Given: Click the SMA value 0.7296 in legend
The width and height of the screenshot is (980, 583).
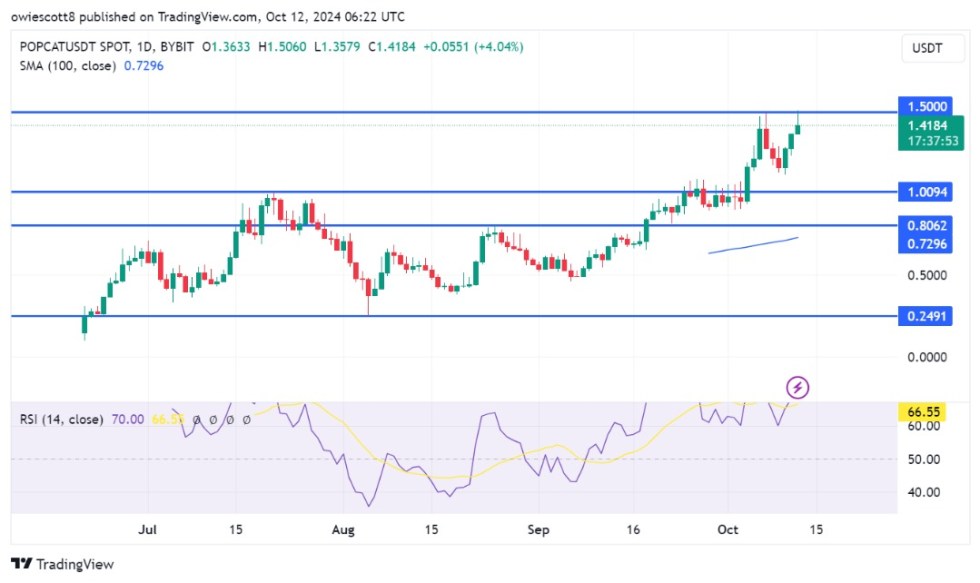Looking at the screenshot, I should (143, 65).
